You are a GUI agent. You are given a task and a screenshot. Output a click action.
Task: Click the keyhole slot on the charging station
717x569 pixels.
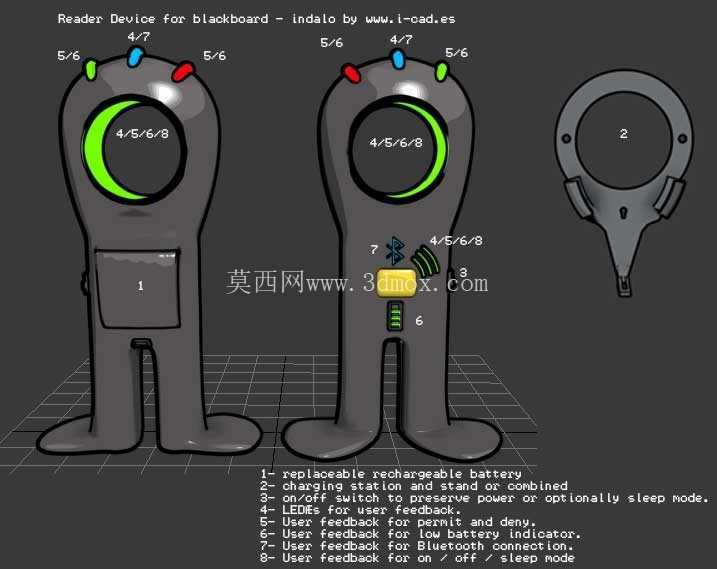[x=623, y=213]
